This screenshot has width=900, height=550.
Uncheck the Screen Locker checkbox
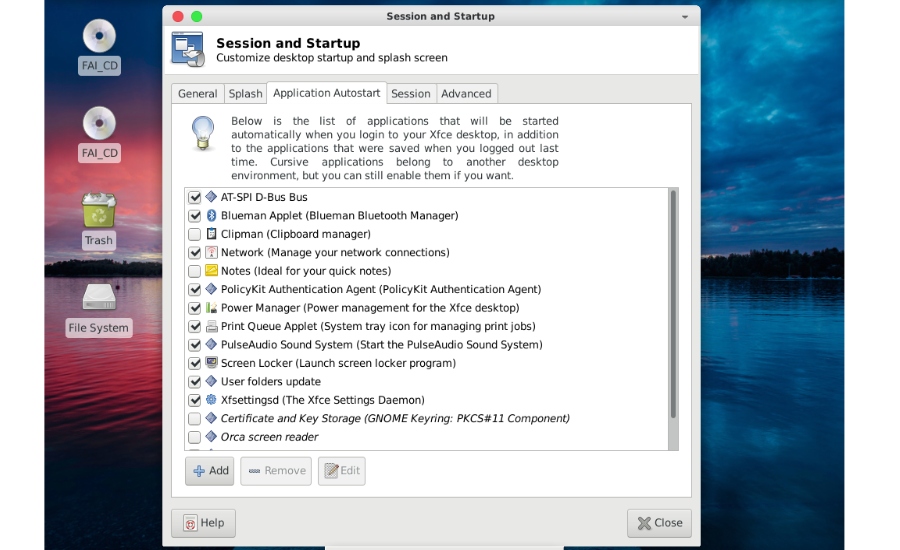click(195, 363)
